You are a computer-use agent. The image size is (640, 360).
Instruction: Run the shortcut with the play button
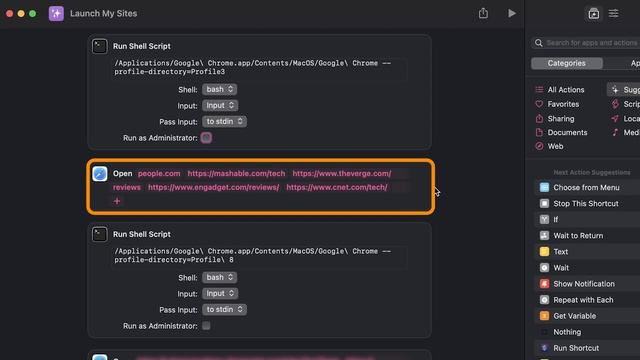click(x=511, y=13)
